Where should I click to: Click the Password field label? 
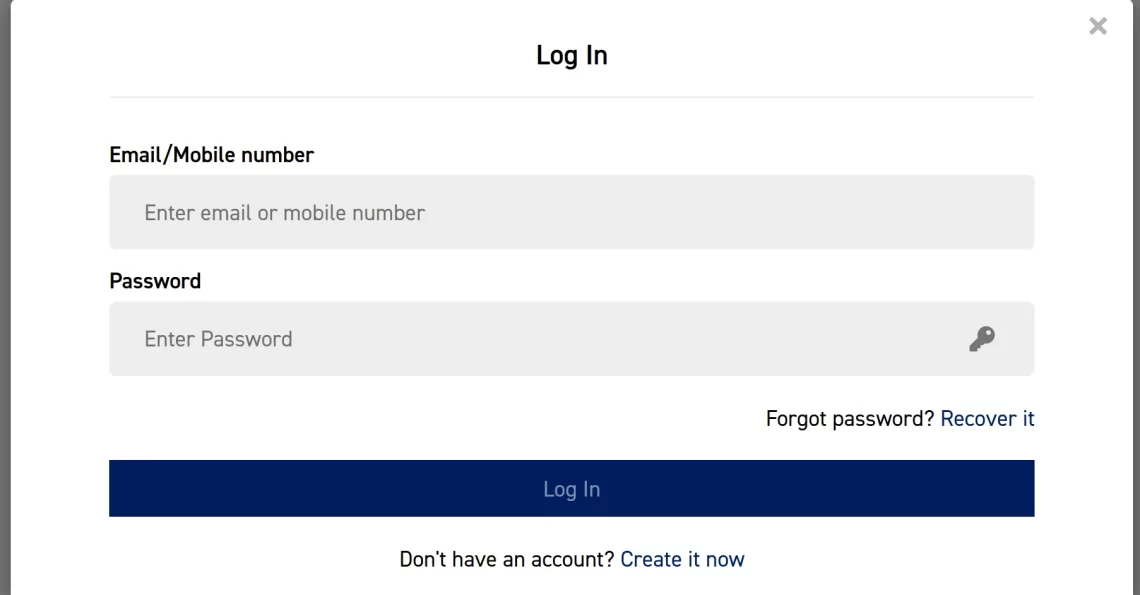[x=155, y=281]
